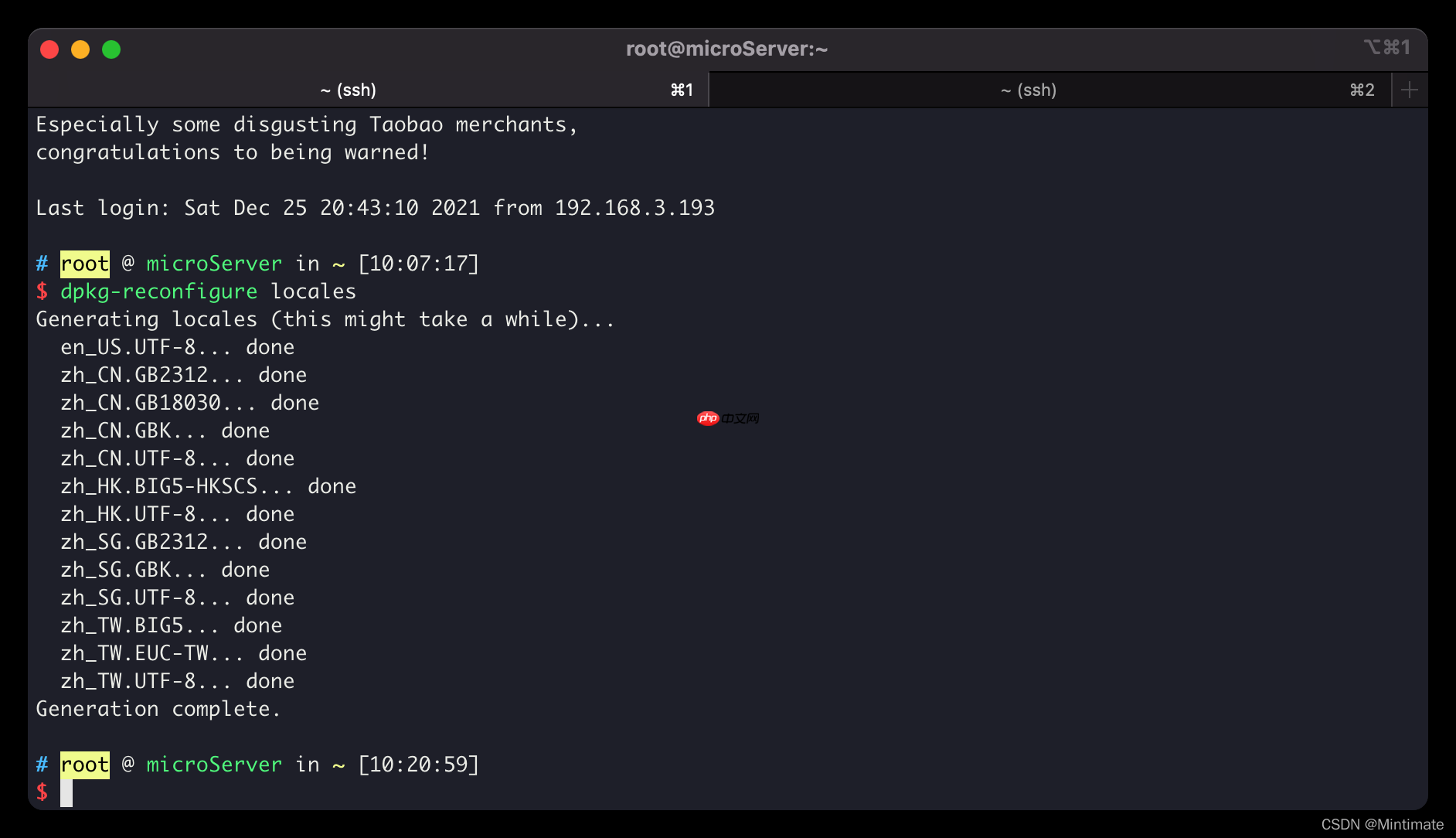Click the microServer hostname text
The width and height of the screenshot is (1456, 838).
tap(213, 765)
